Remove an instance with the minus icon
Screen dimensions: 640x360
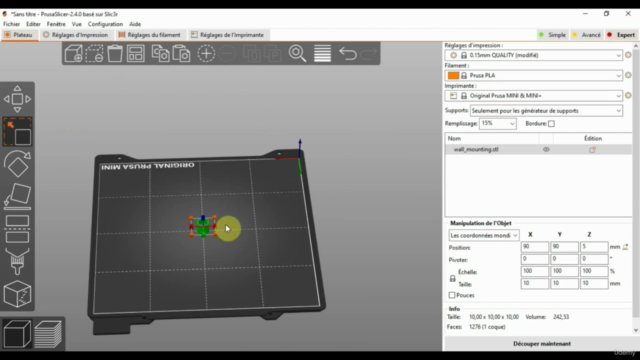pyautogui.click(x=227, y=53)
